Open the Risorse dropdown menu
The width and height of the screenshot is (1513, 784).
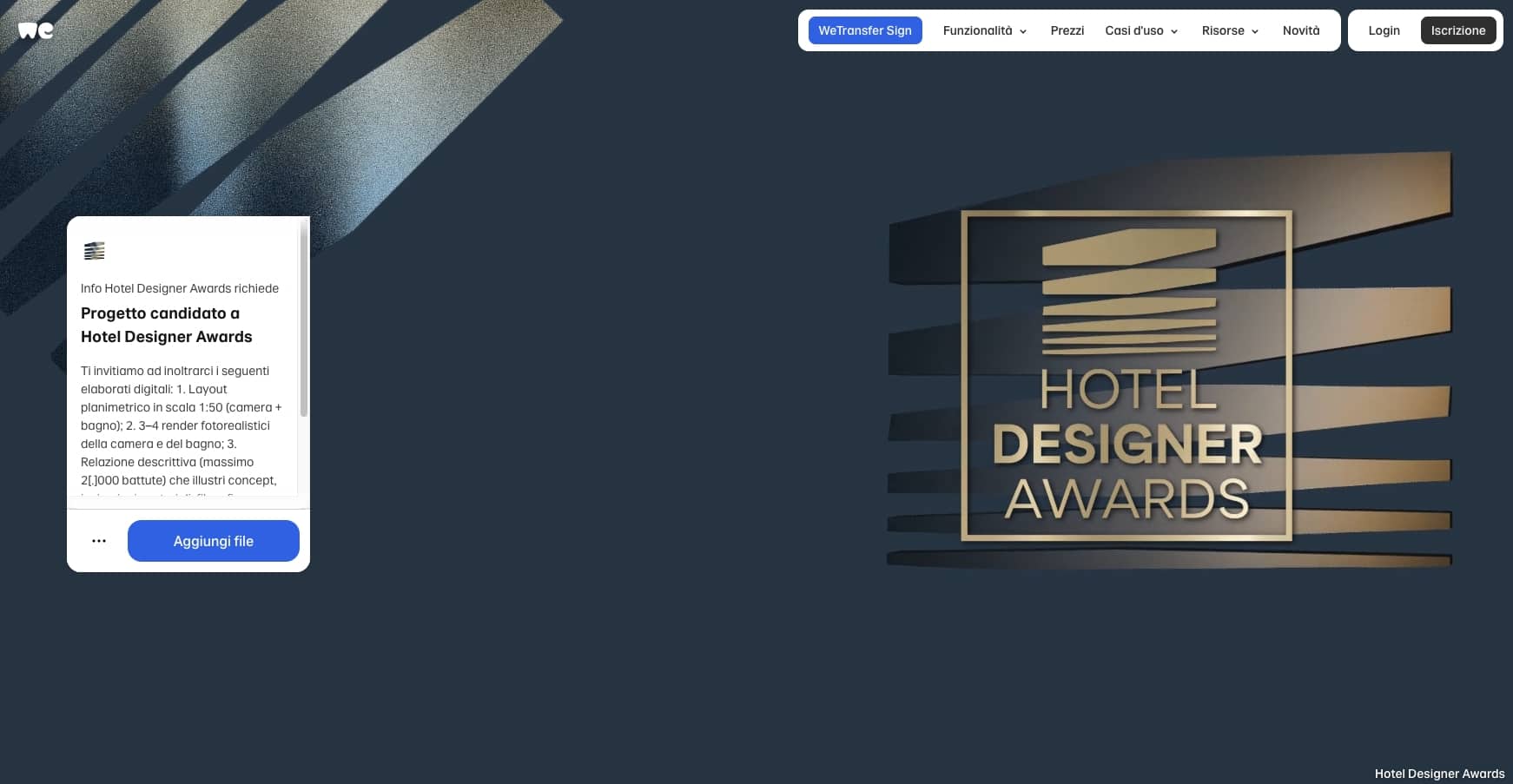pos(1229,30)
